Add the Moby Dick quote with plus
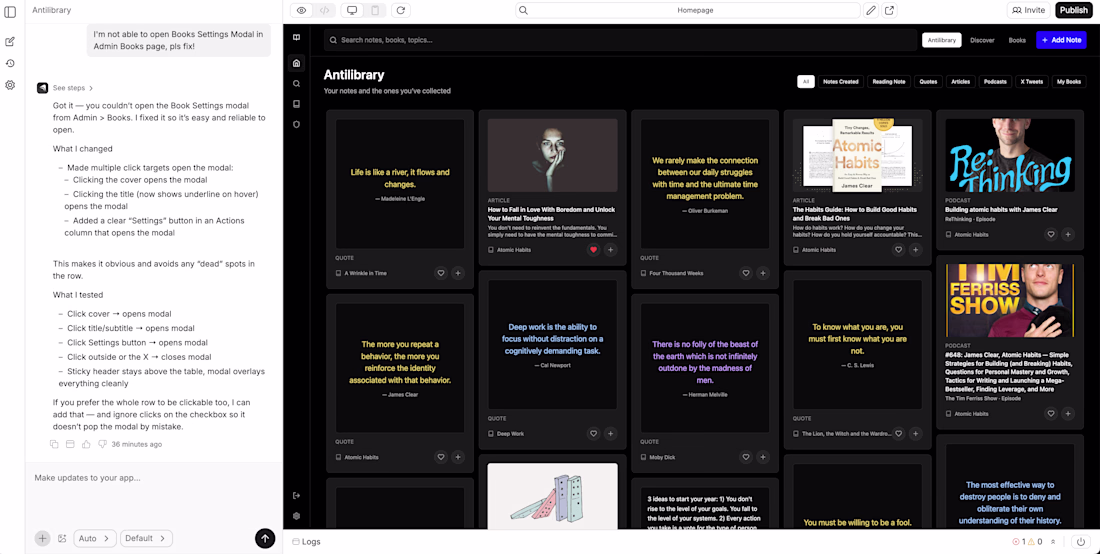This screenshot has height=554, width=1100. tap(763, 457)
